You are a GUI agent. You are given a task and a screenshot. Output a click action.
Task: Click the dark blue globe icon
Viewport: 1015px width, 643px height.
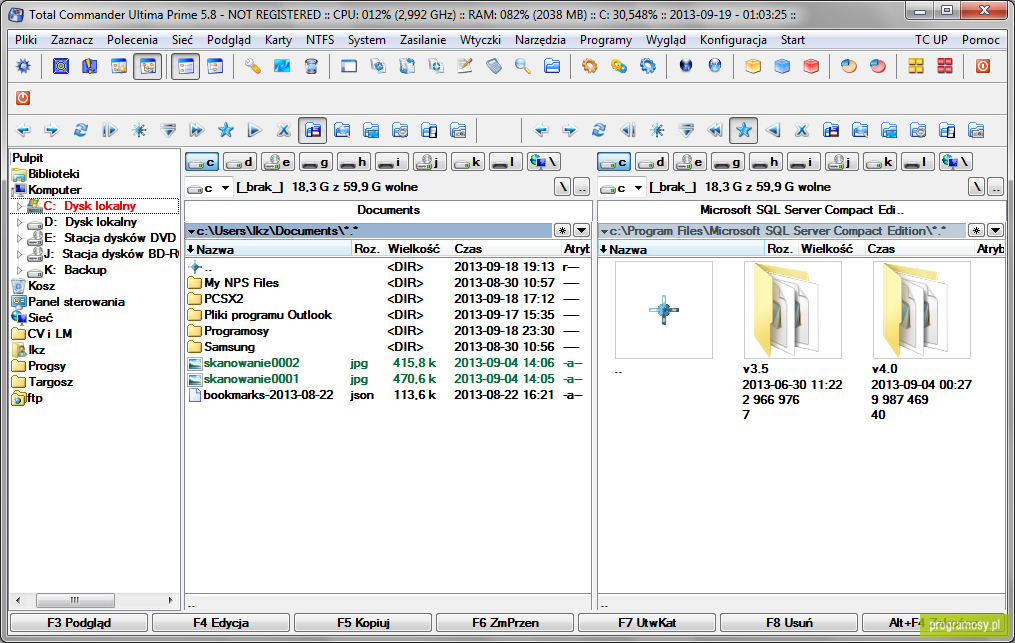coord(686,66)
